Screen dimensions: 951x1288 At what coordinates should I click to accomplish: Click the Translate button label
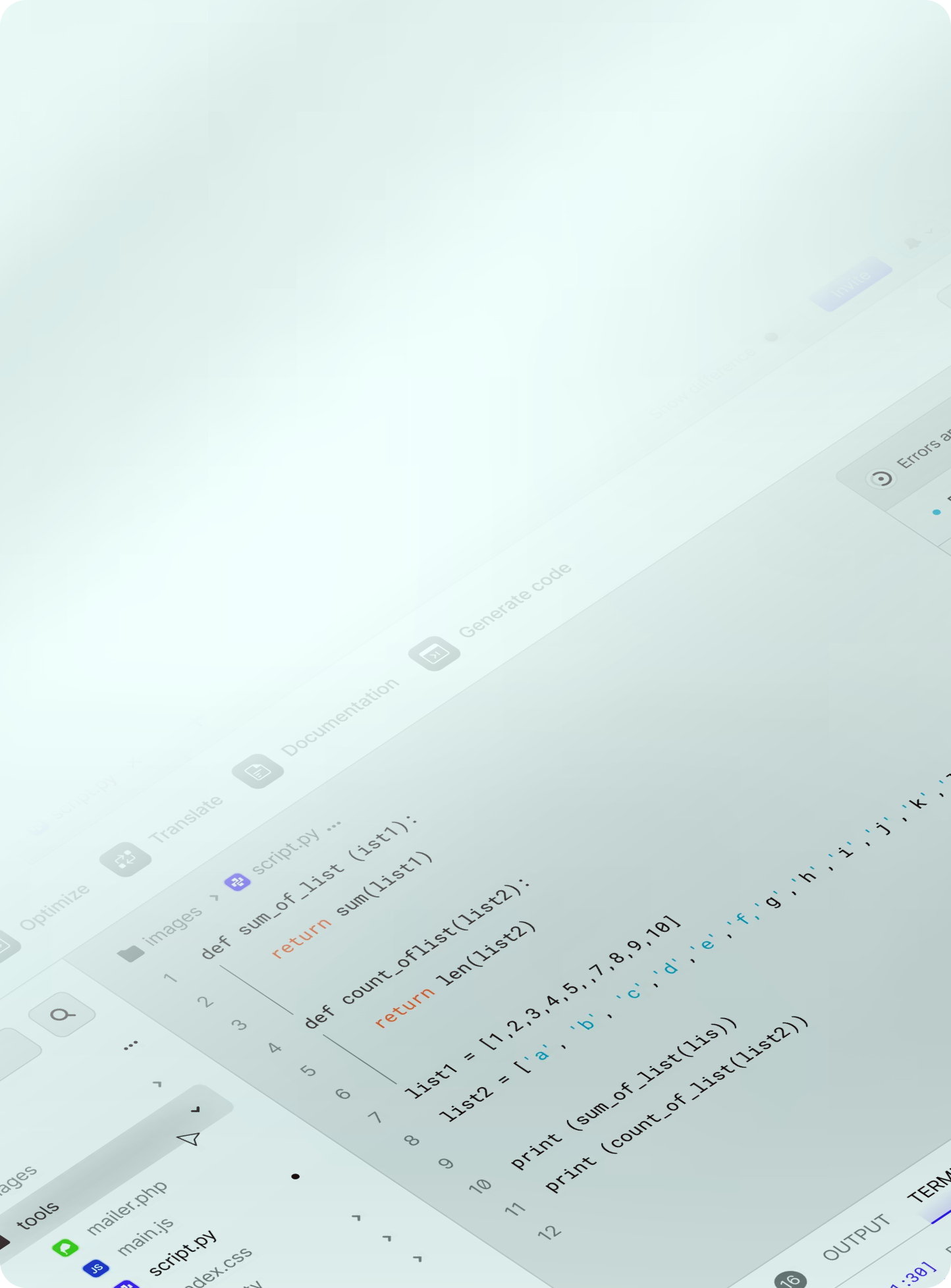click(186, 819)
